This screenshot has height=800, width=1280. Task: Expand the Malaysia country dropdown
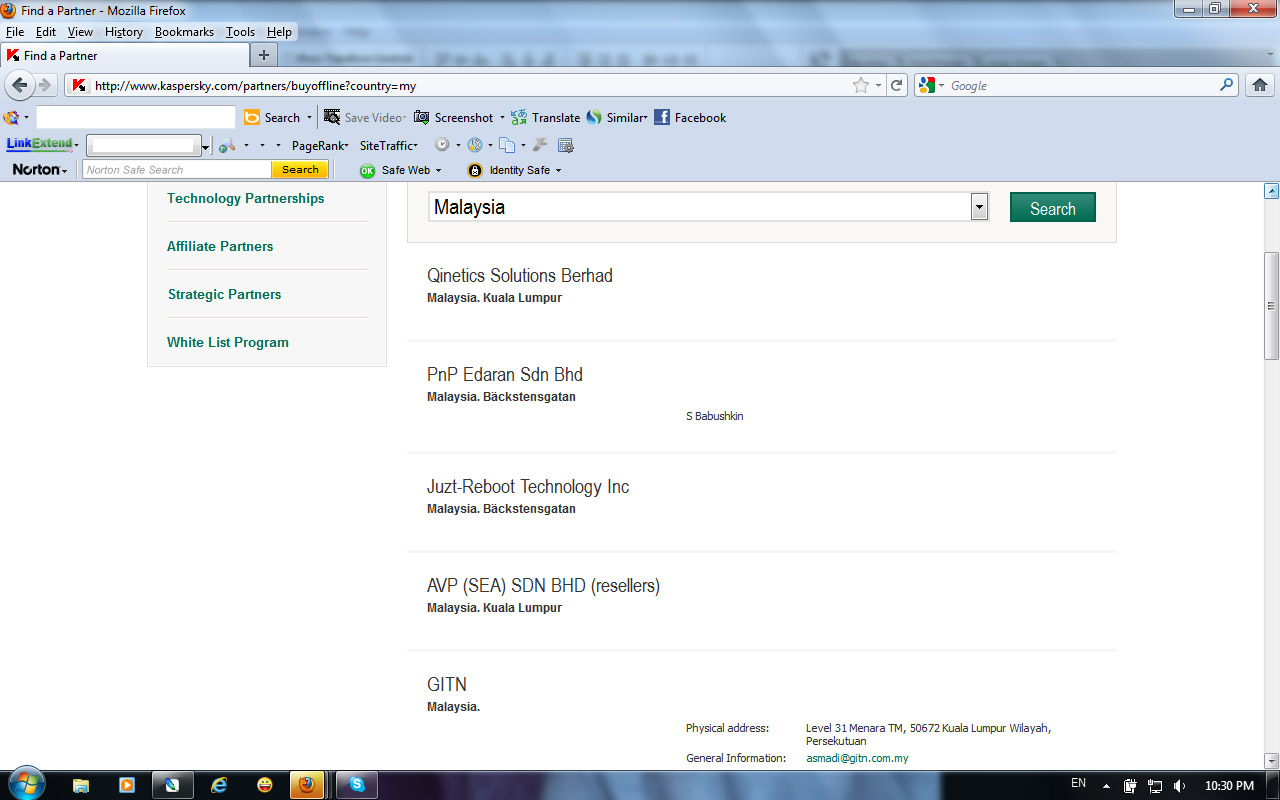(x=980, y=207)
